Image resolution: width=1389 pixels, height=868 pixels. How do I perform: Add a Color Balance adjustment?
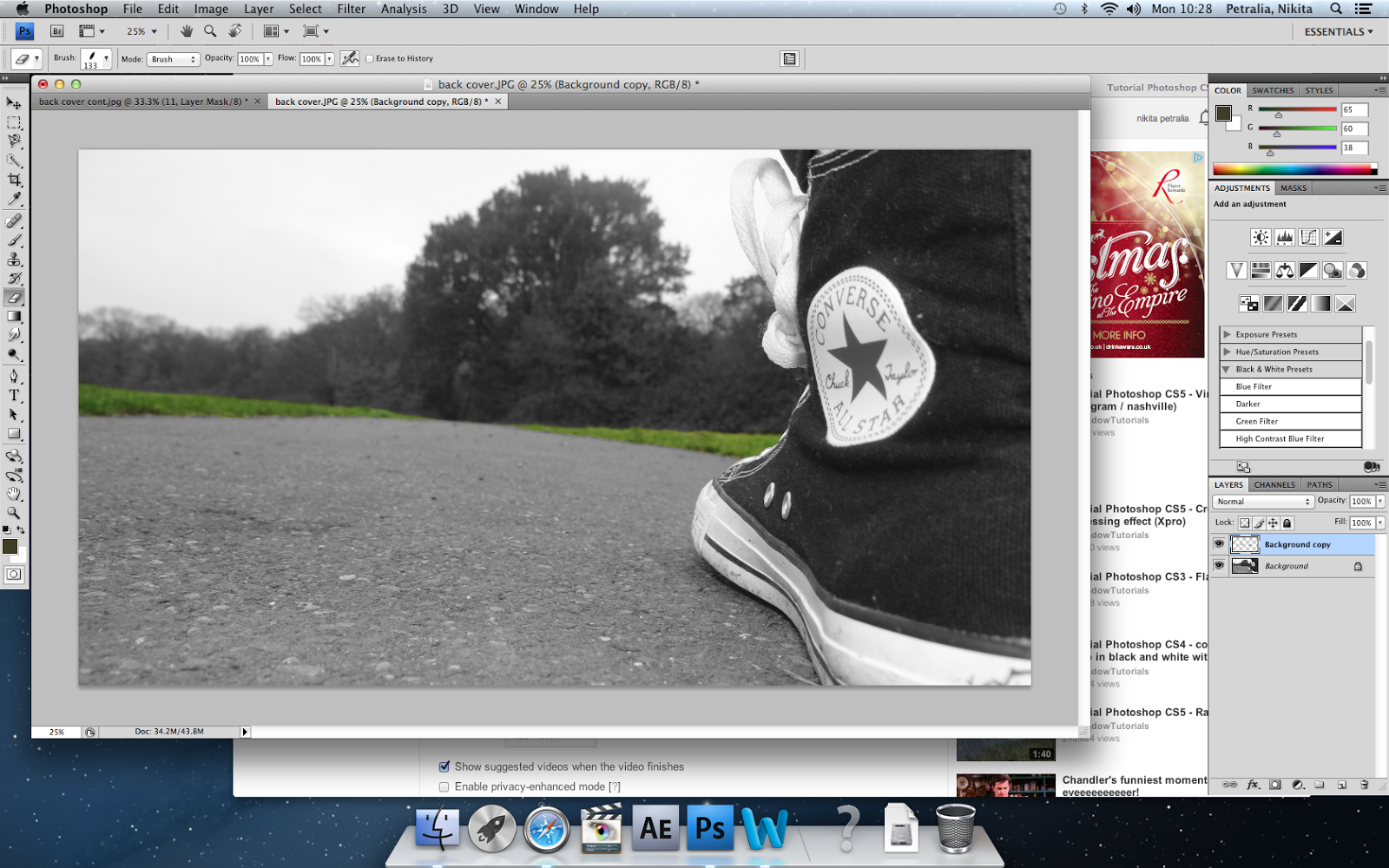tap(1285, 271)
